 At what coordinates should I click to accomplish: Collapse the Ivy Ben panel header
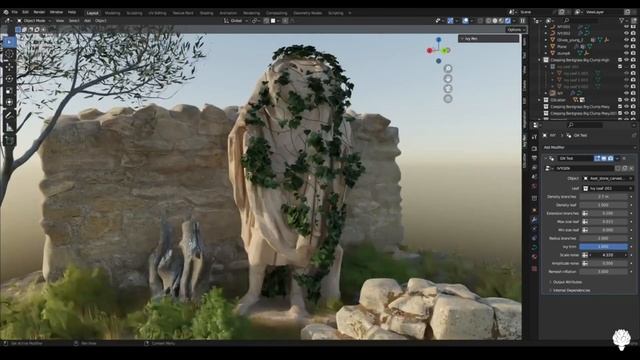click(488, 38)
